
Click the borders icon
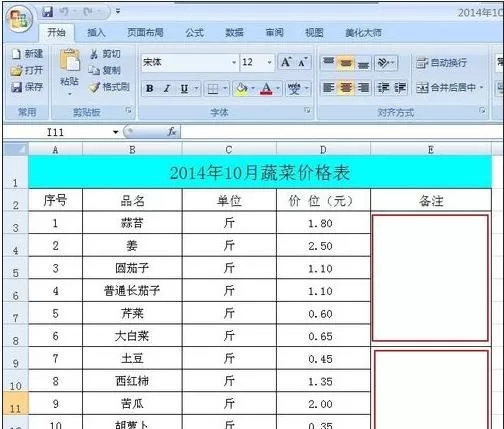coord(213,89)
